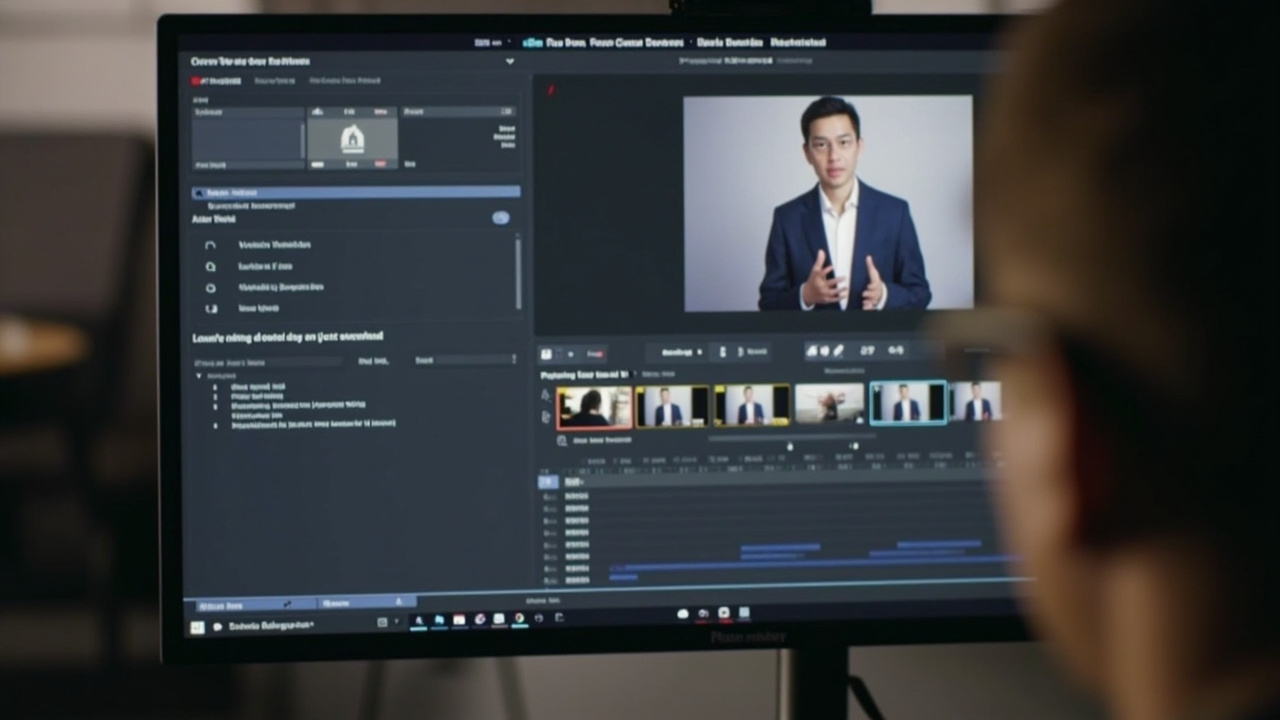The width and height of the screenshot is (1280, 720).
Task: Select the second tool icon left of the clip thumbnails
Action: point(546,416)
